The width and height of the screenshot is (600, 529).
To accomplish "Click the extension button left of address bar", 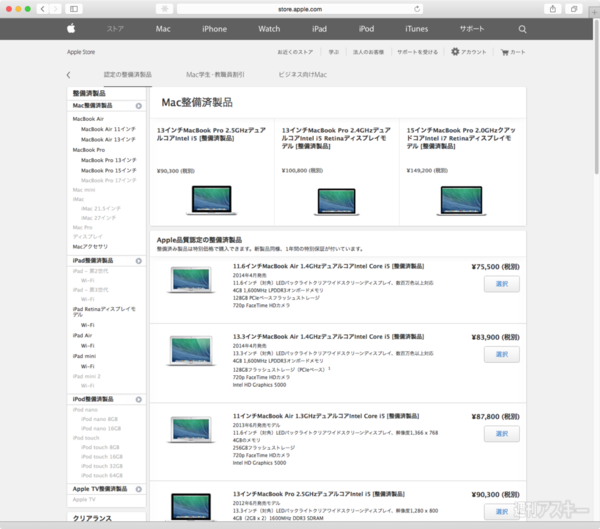I will point(165,9).
